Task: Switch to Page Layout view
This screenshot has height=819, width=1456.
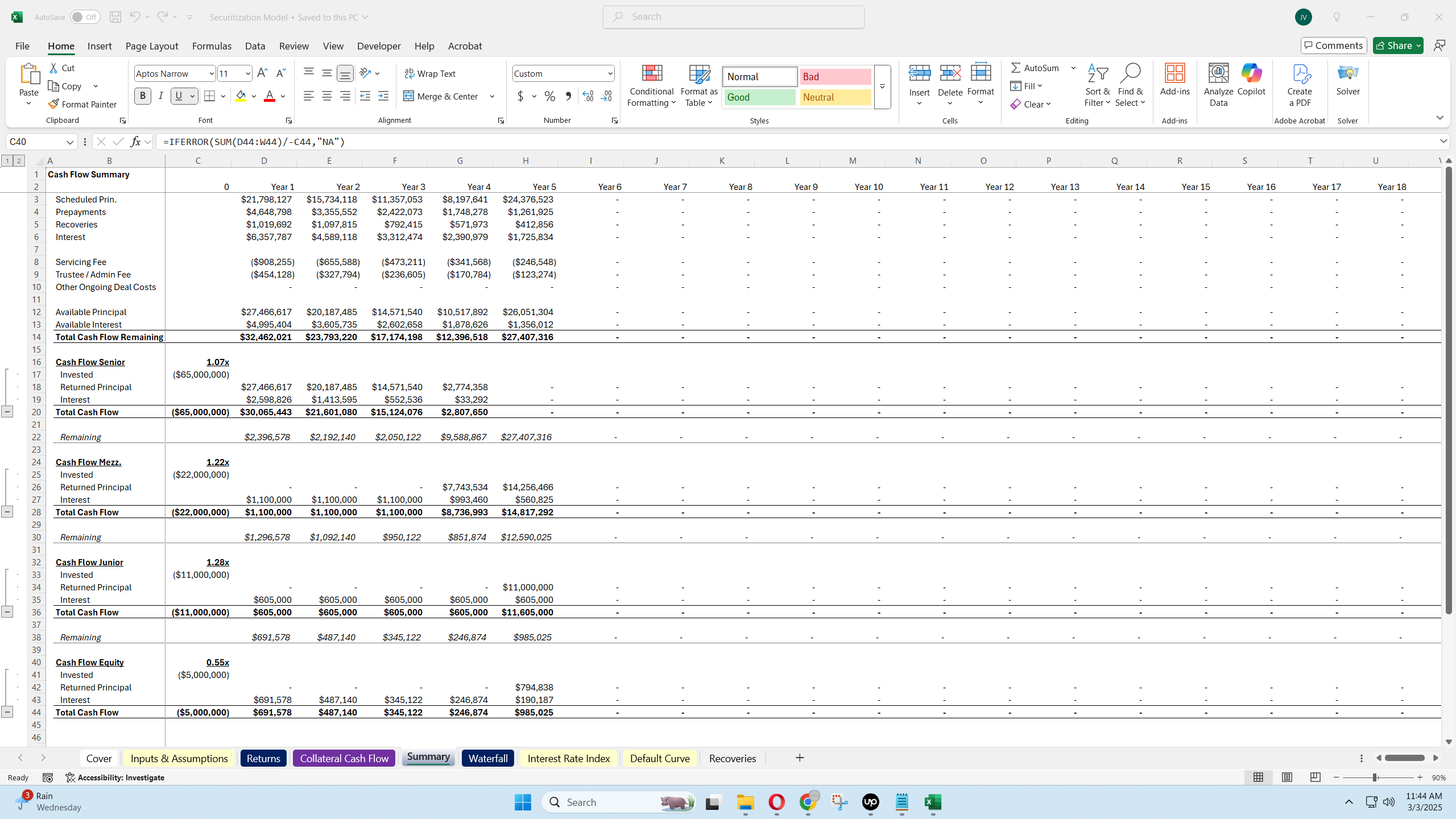Action: point(1287,777)
